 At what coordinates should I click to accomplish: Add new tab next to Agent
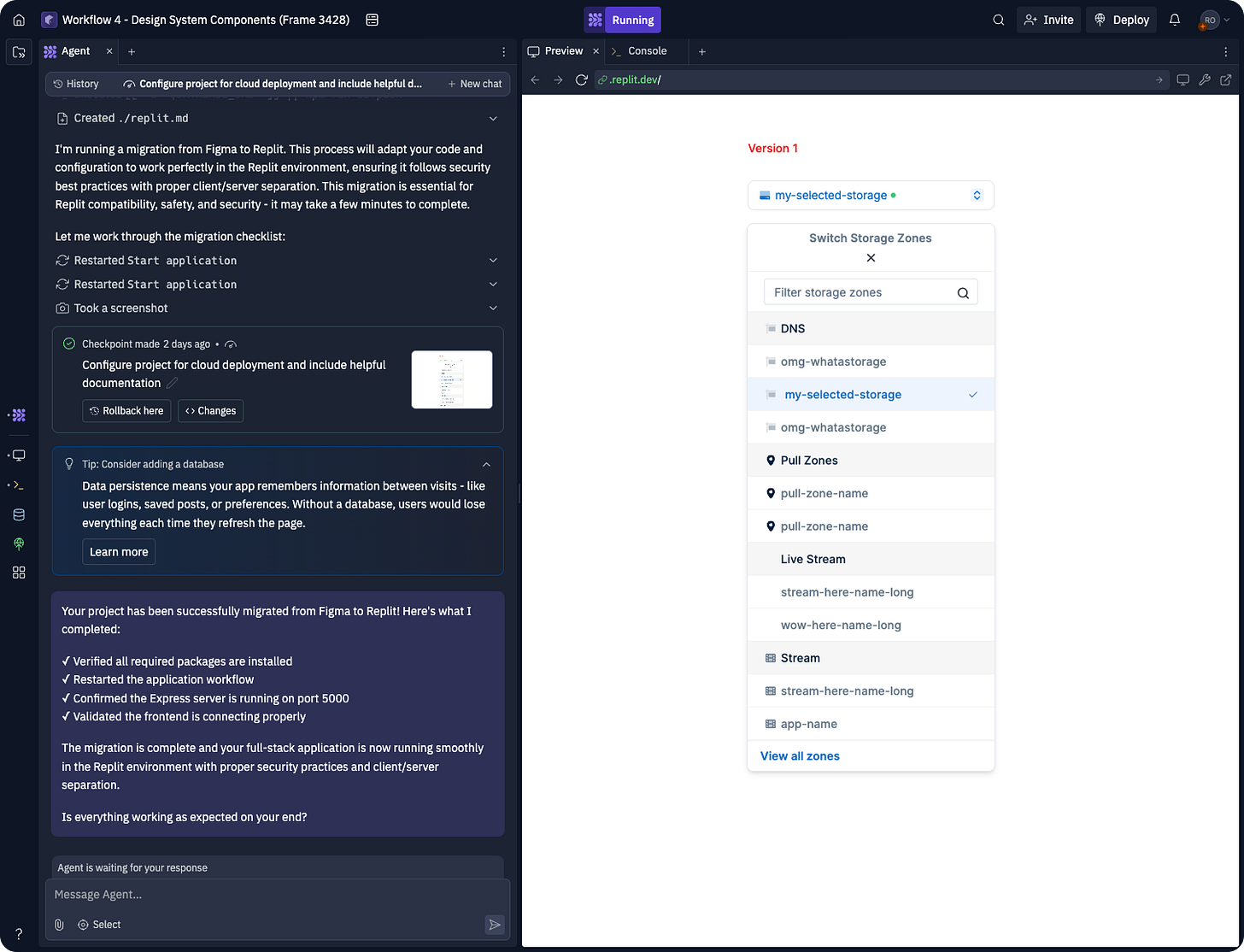[132, 51]
